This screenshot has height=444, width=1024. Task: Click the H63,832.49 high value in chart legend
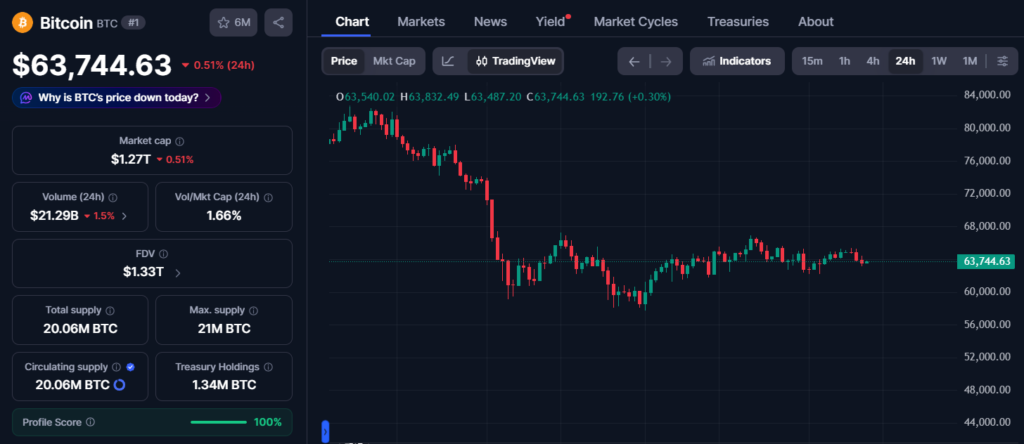430,97
